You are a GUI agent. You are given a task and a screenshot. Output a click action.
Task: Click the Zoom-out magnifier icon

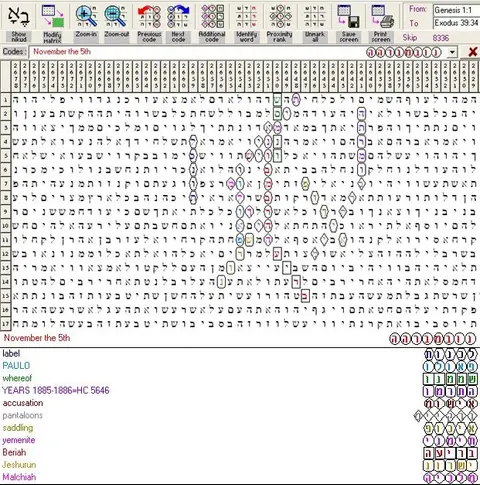coord(115,17)
